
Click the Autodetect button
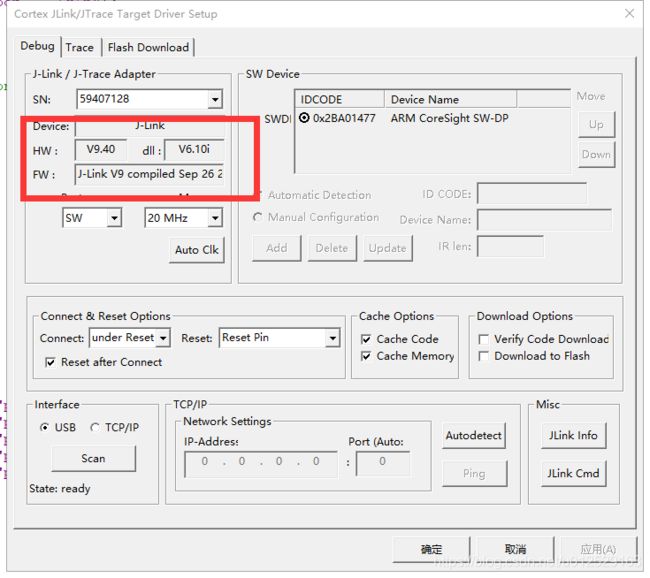[x=473, y=435]
